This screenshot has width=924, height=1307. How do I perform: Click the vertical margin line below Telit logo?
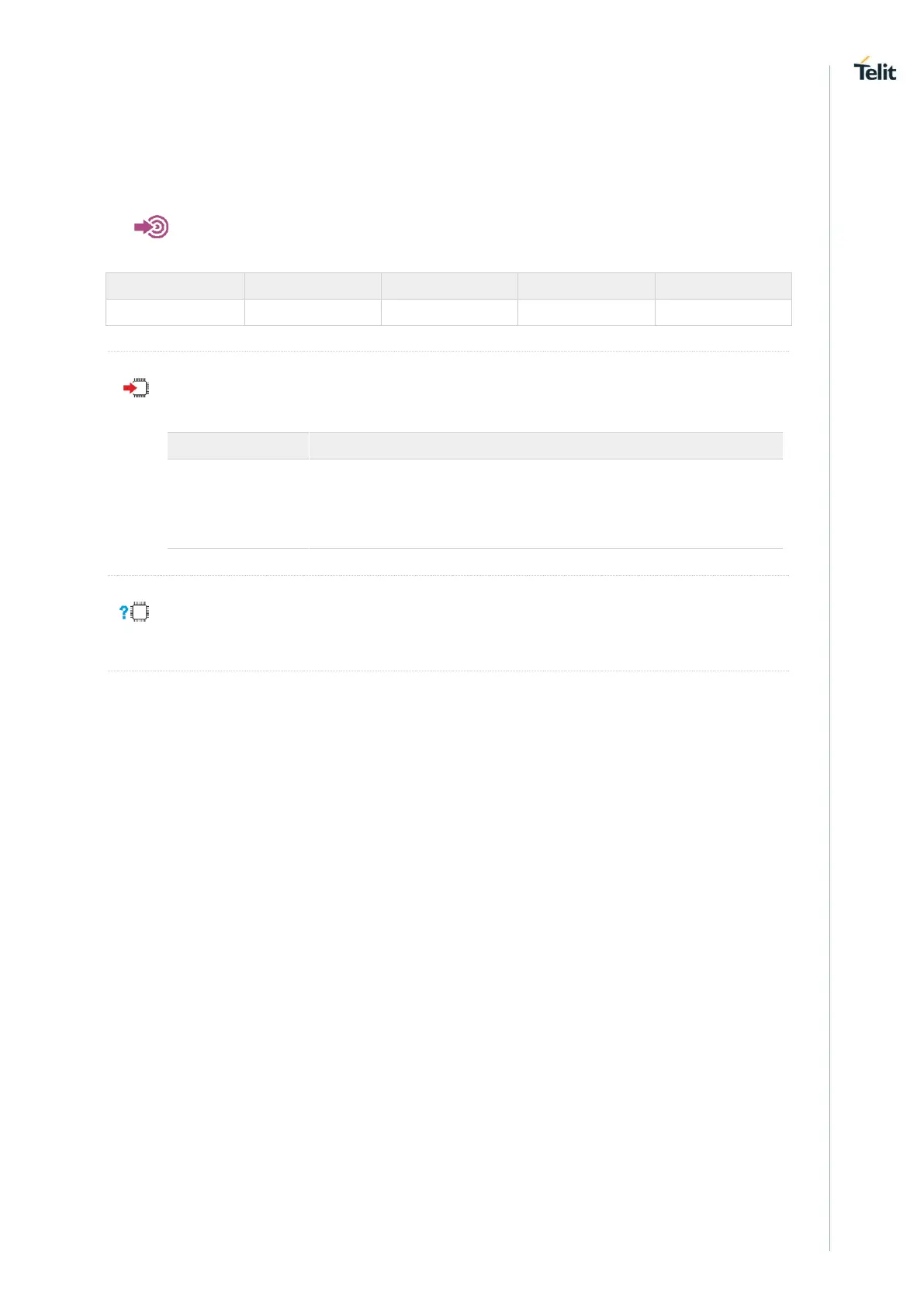pos(829,621)
